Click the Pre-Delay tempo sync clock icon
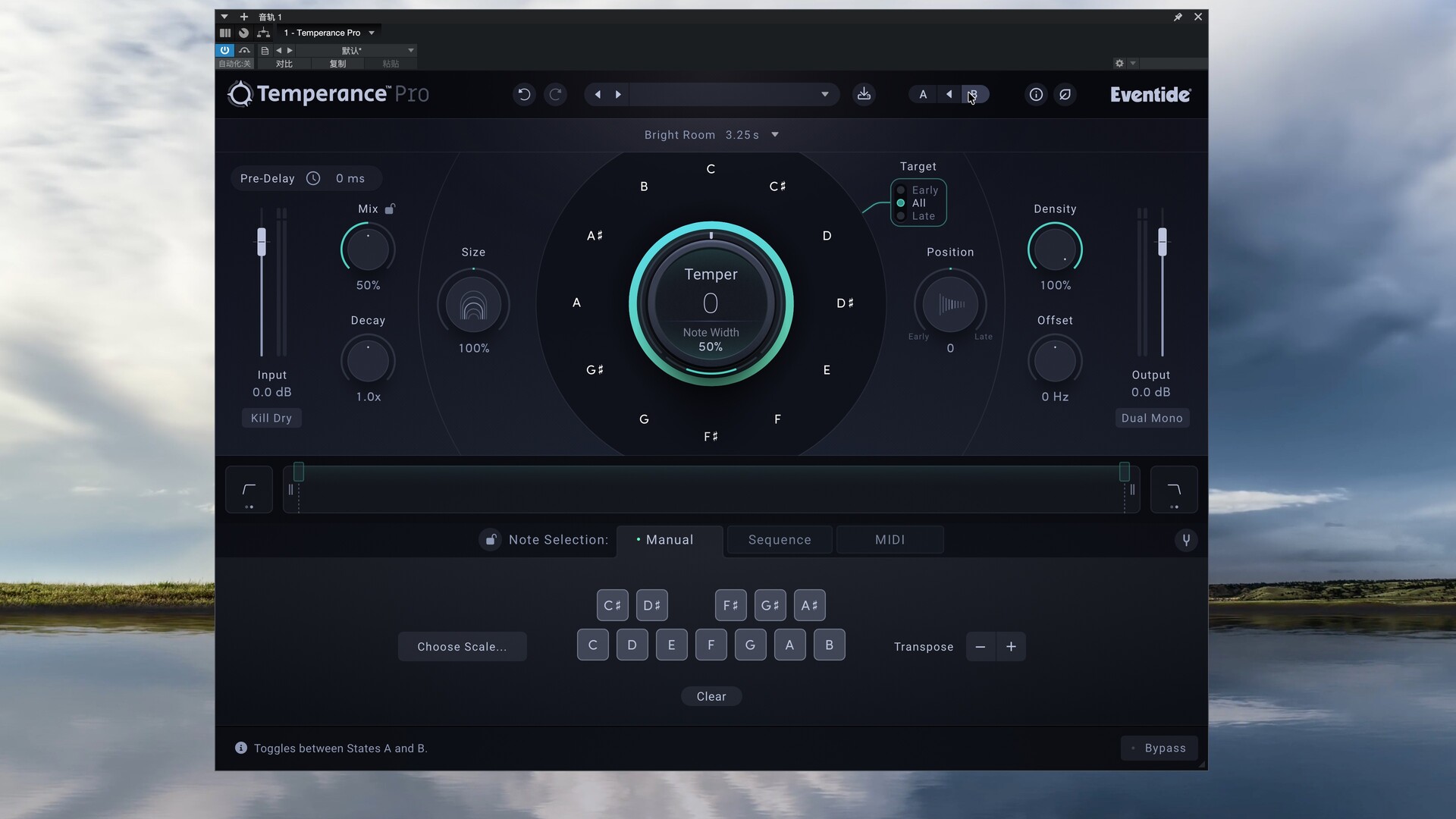Screen dimensions: 1456x819 [x=313, y=178]
